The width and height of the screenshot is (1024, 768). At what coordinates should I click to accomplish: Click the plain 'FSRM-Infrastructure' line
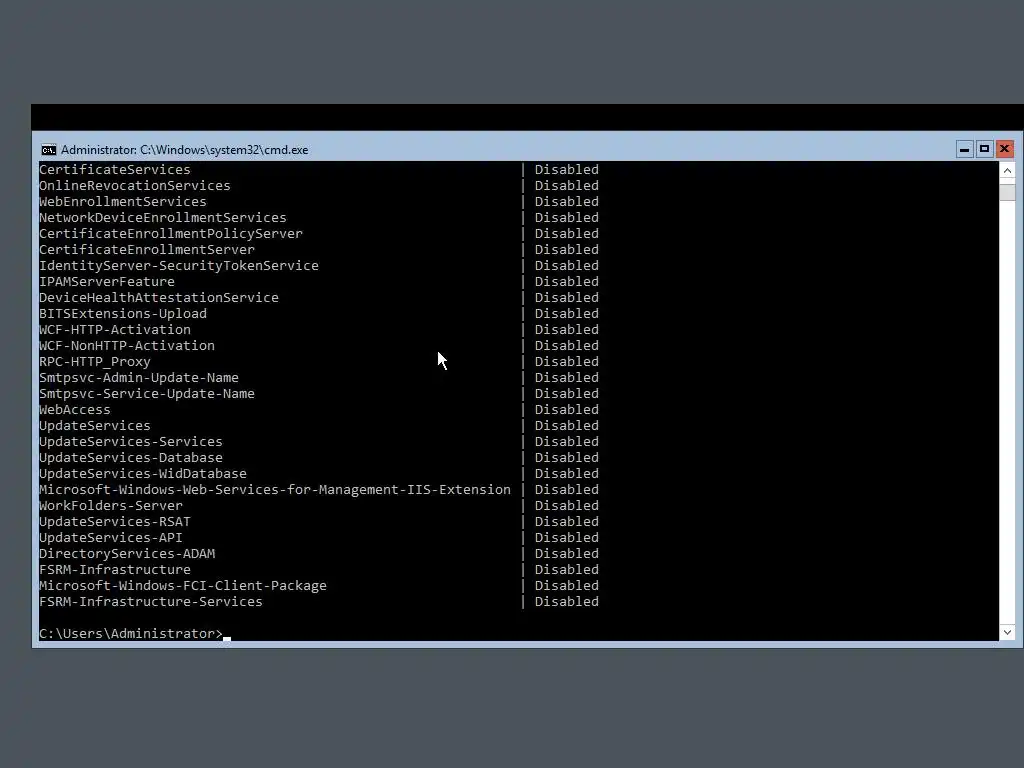point(115,569)
